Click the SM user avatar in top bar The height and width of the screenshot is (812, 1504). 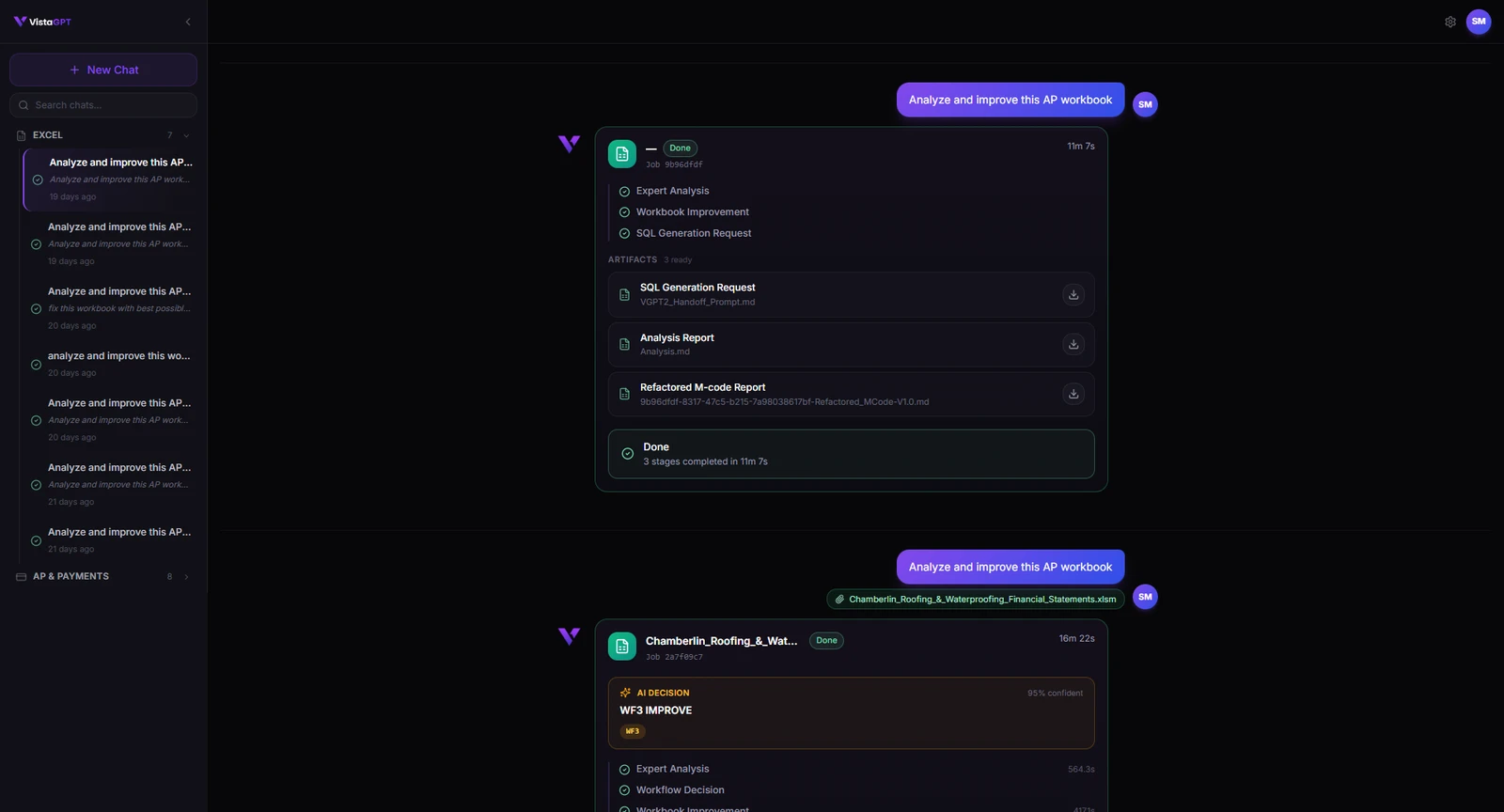[x=1479, y=22]
